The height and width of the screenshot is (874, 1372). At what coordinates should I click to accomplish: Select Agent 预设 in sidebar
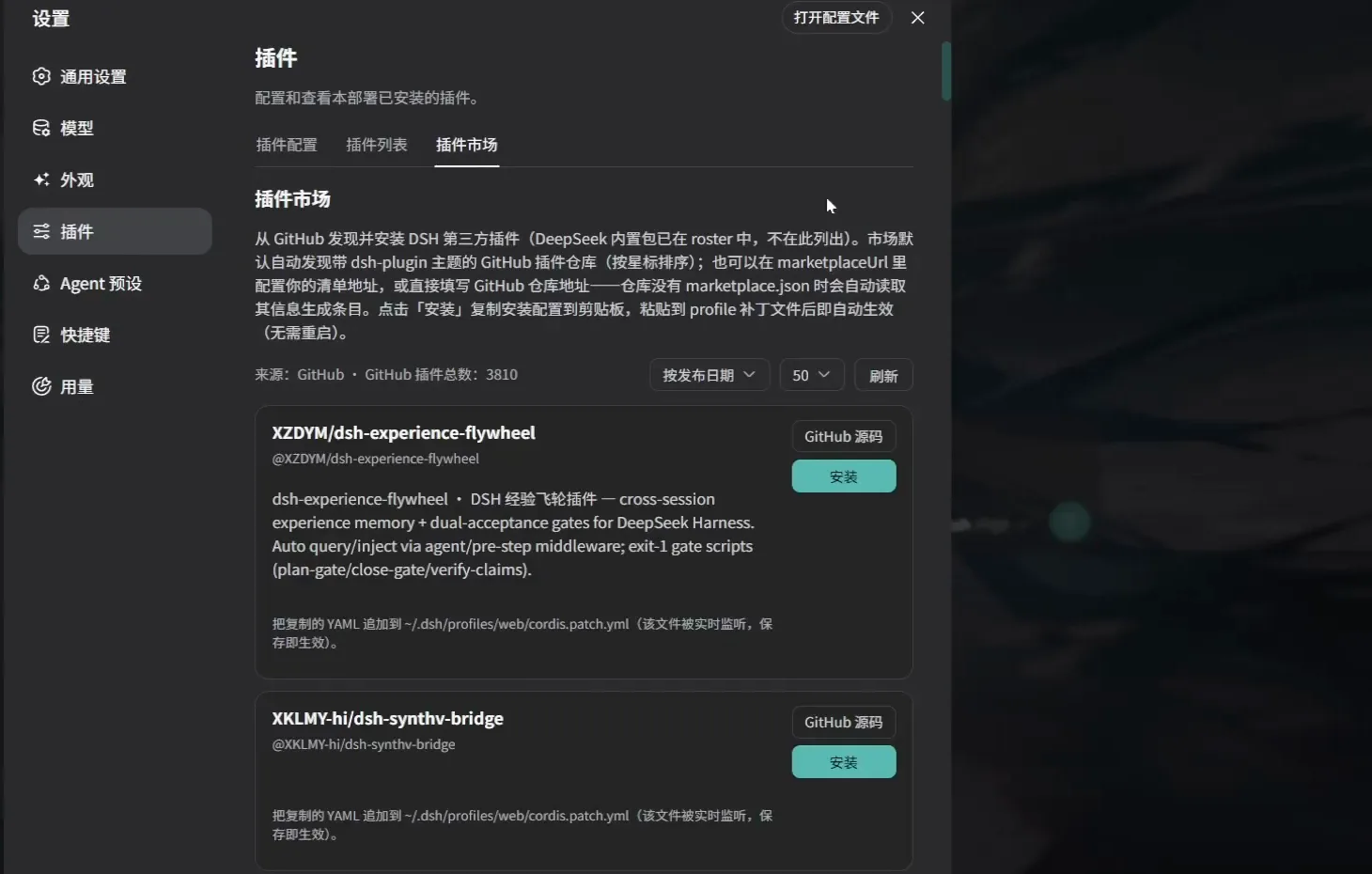pyautogui.click(x=115, y=283)
